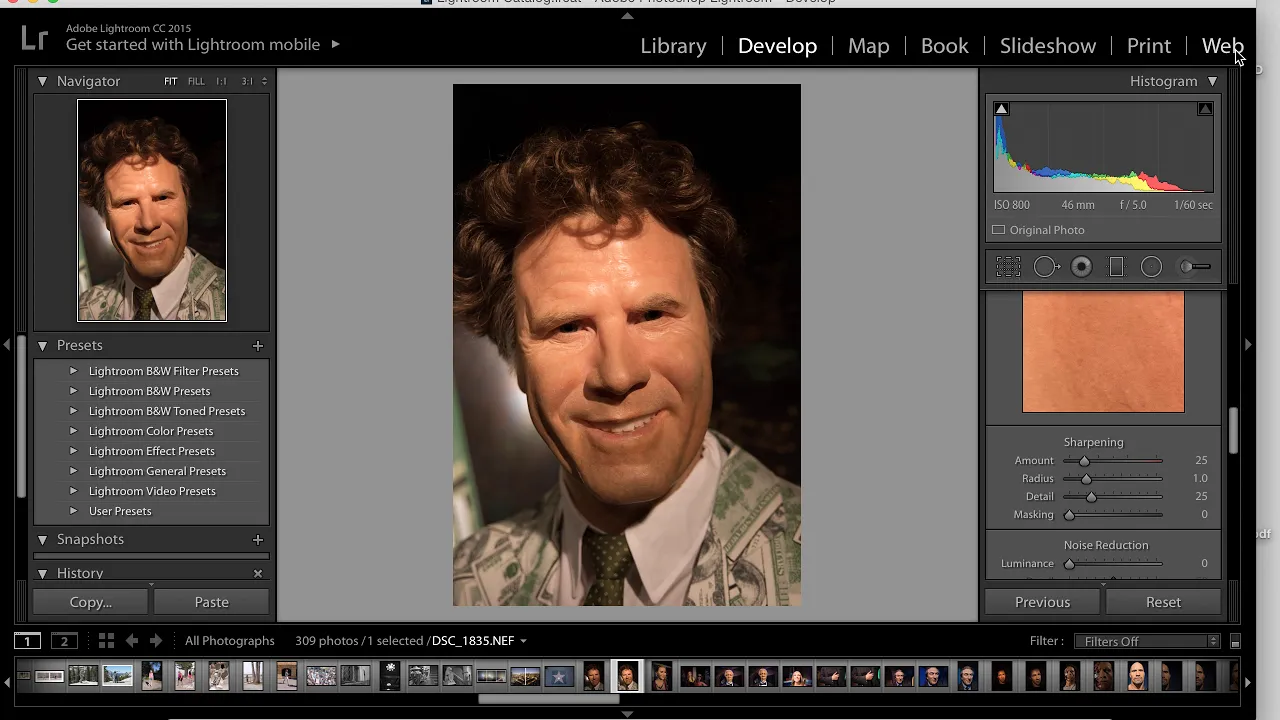The image size is (1280, 720).
Task: Toggle highlight clipping indicator in histogram
Action: [x=1205, y=109]
